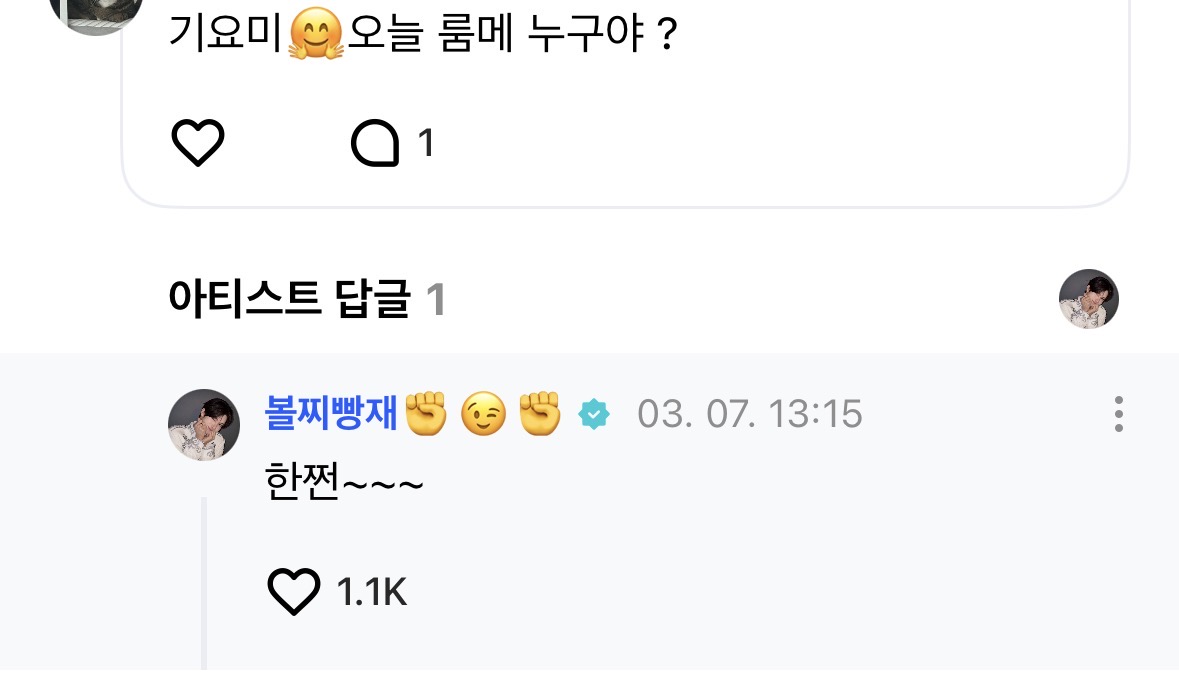Tap small artist avatar beside 아티스트 답글 header
This screenshot has height=699, width=1179.
pos(1088,299)
